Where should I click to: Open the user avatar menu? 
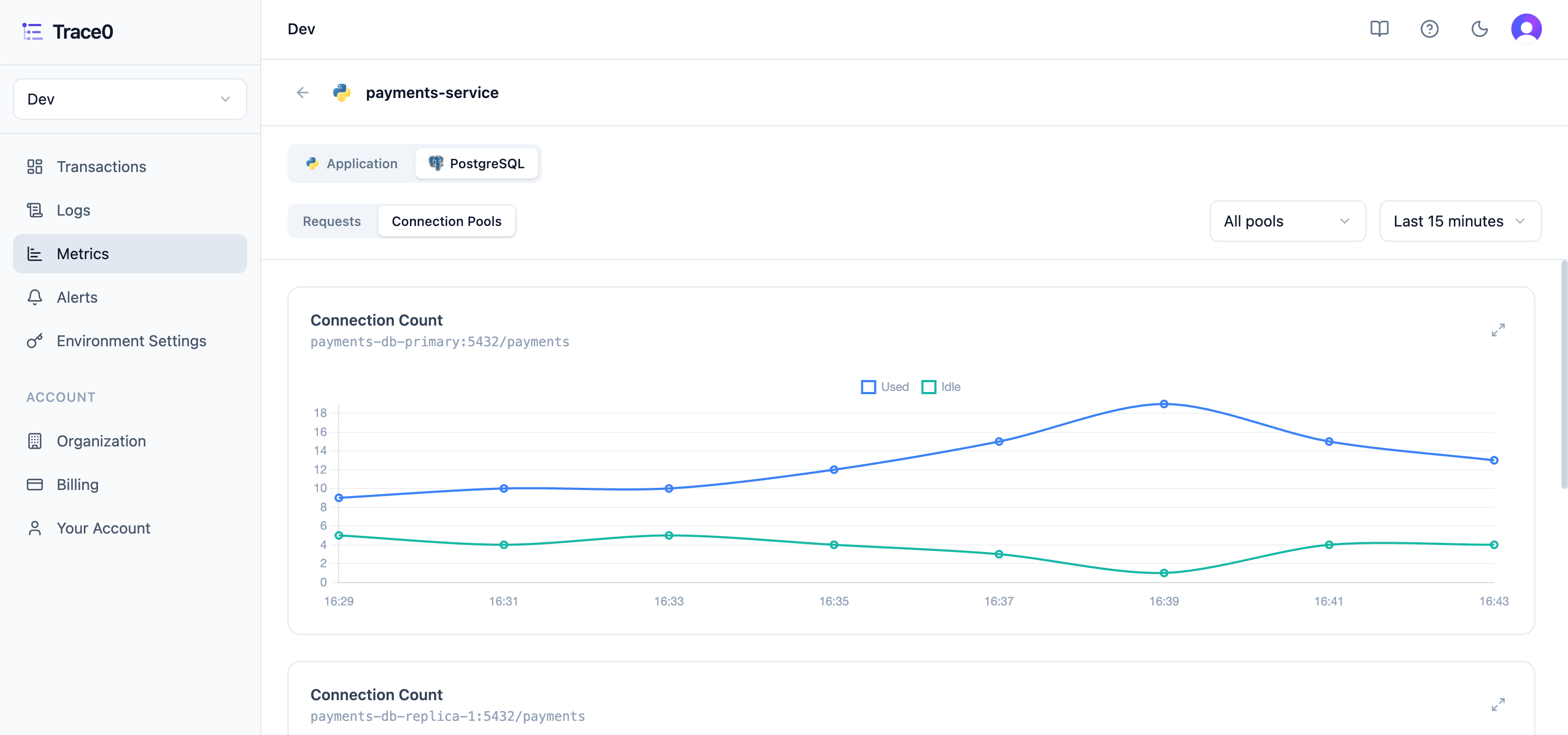pos(1526,29)
